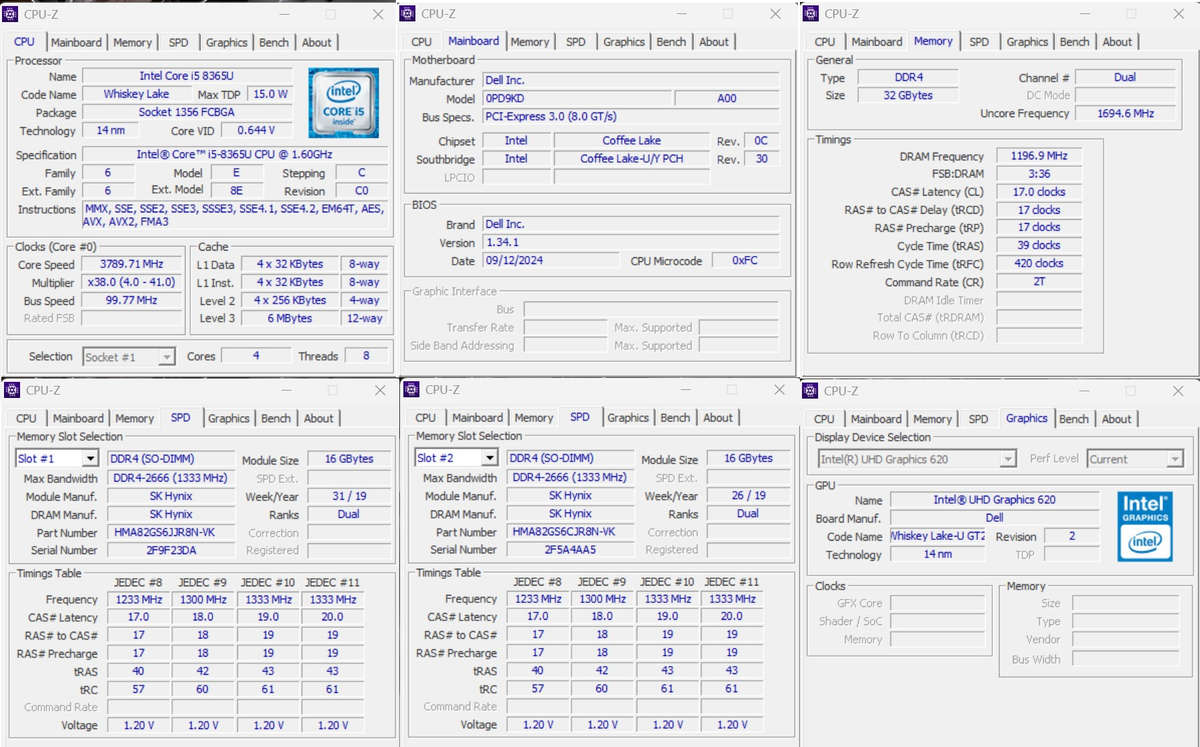Switch to Bench tab in the processor window
The width and height of the screenshot is (1200, 747).
pos(274,42)
